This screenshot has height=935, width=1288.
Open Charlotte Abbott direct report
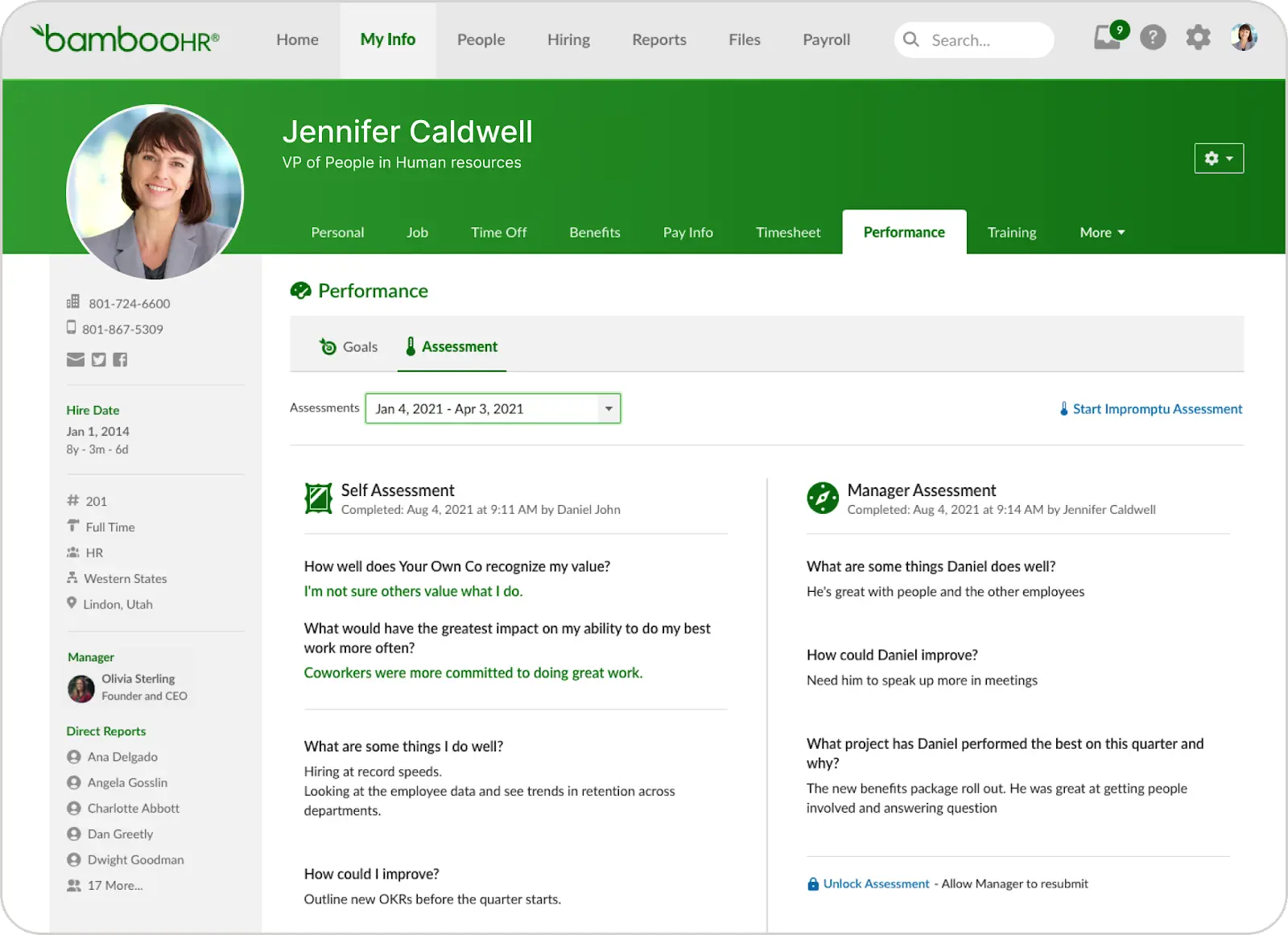pos(134,809)
